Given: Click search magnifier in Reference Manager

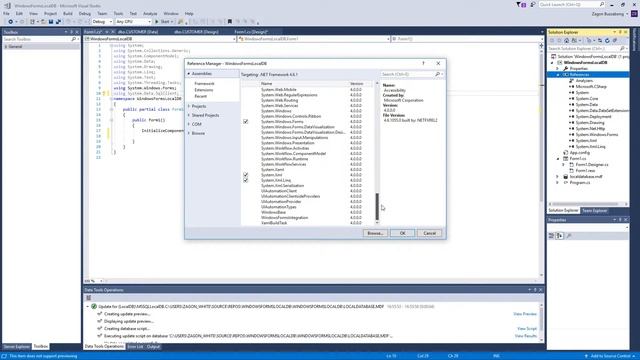Looking at the screenshot, I should coord(438,74).
